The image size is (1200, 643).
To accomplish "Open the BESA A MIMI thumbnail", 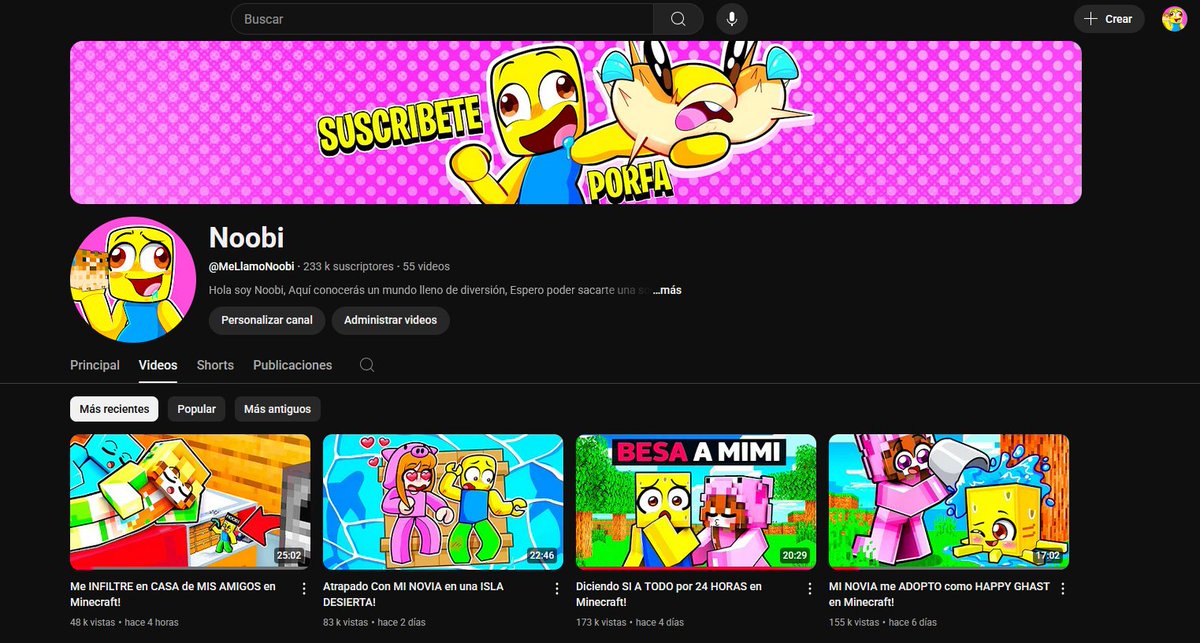I will [696, 501].
